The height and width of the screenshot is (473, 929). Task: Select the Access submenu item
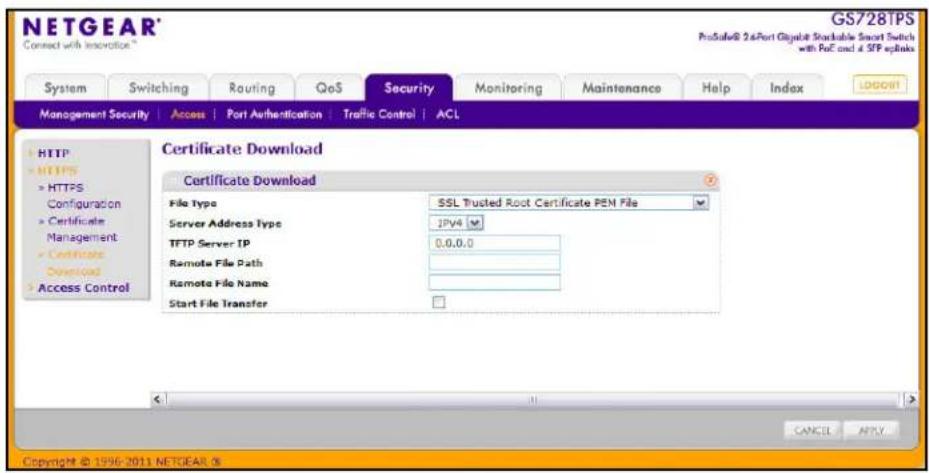[x=188, y=114]
